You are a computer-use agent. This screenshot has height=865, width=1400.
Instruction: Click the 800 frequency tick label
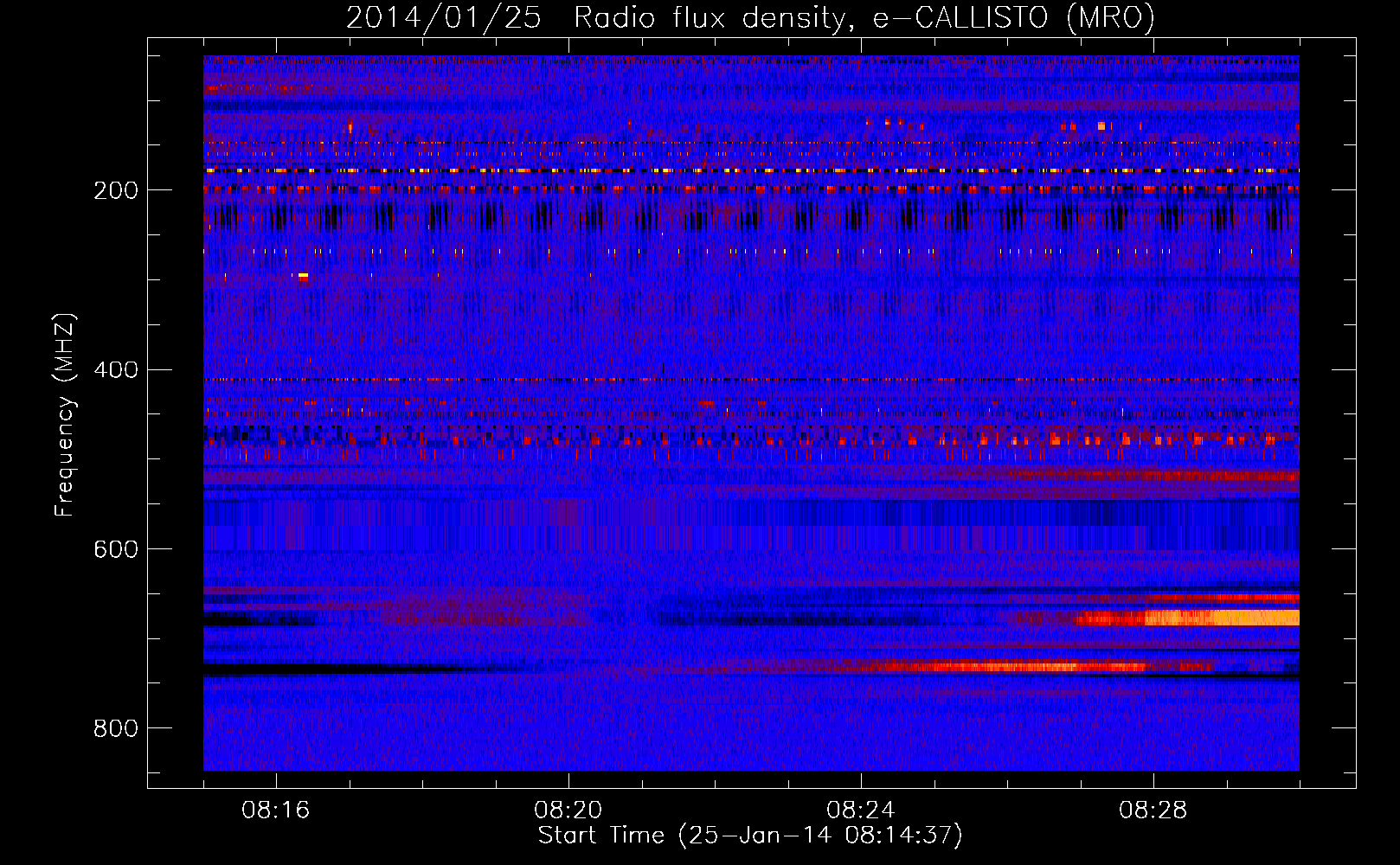(x=116, y=729)
